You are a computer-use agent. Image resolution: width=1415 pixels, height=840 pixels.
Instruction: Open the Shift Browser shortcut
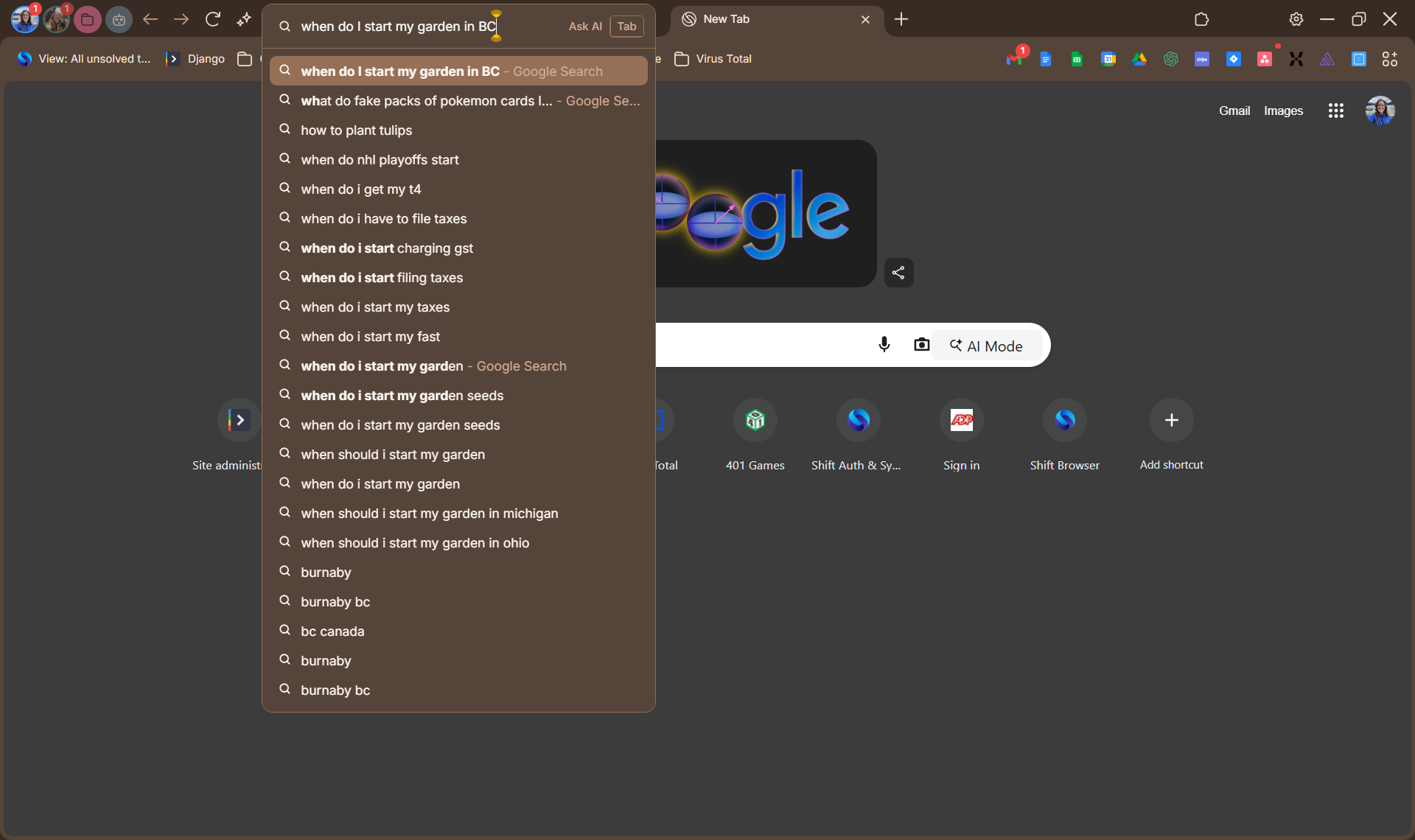point(1065,436)
